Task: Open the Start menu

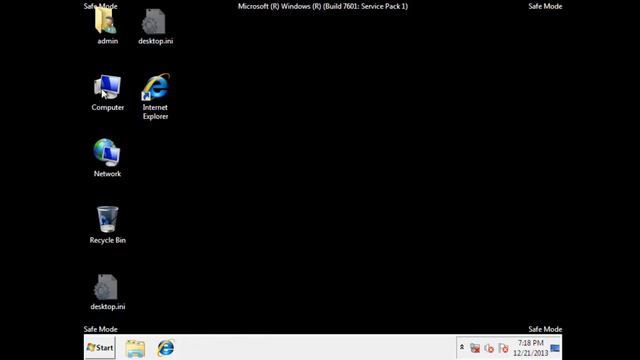Action: (100, 348)
